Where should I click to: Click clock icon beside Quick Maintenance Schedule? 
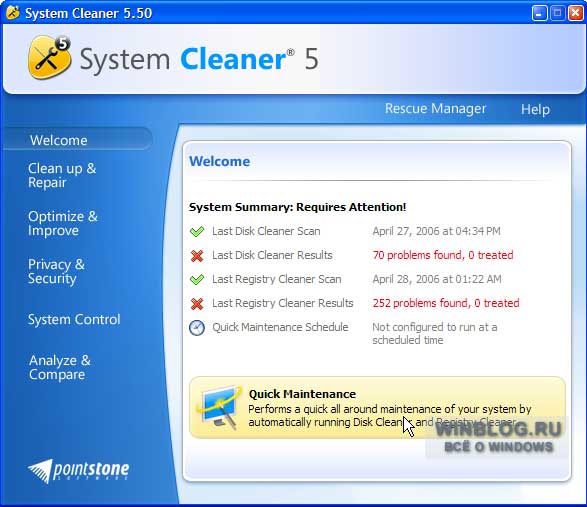point(197,328)
